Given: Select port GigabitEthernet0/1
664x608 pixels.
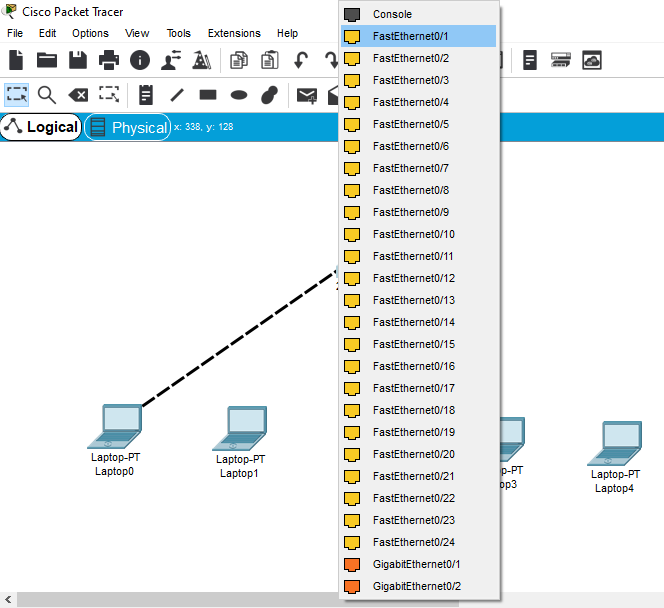Looking at the screenshot, I should 418,564.
